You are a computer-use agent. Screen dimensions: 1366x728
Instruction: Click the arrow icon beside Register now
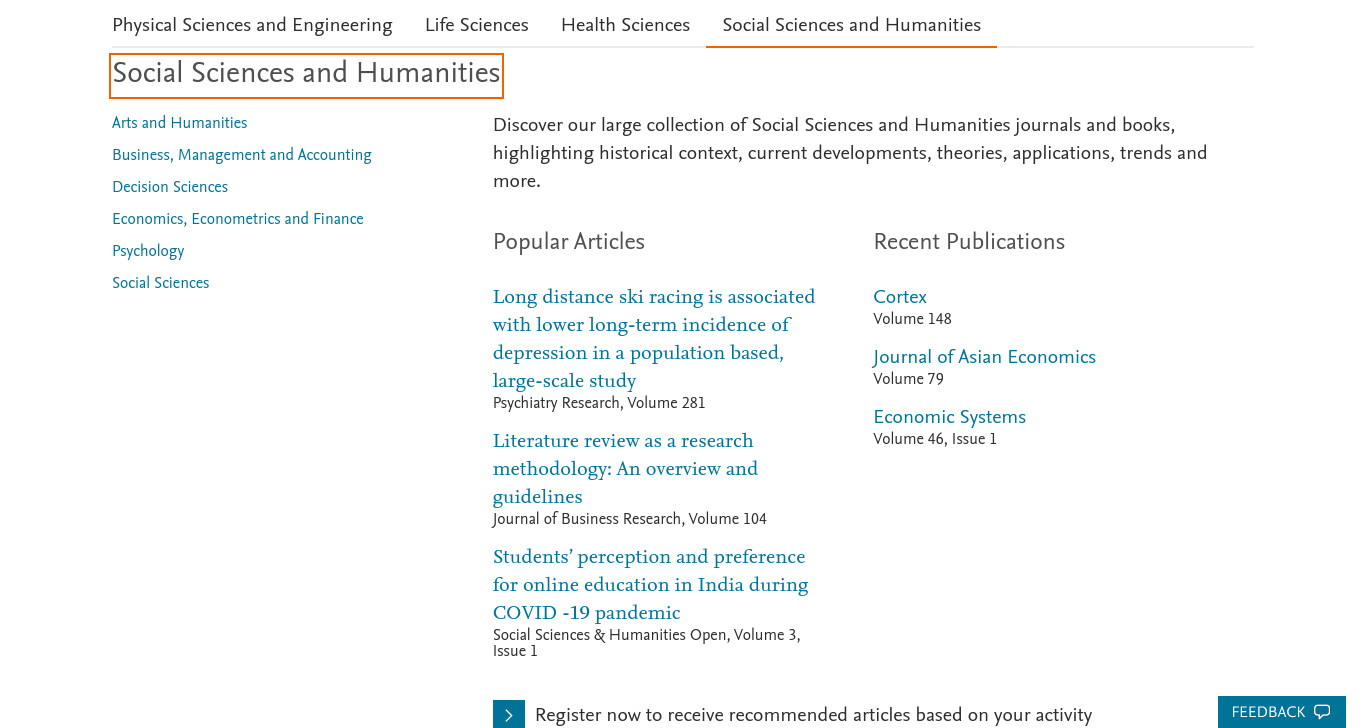tap(508, 714)
